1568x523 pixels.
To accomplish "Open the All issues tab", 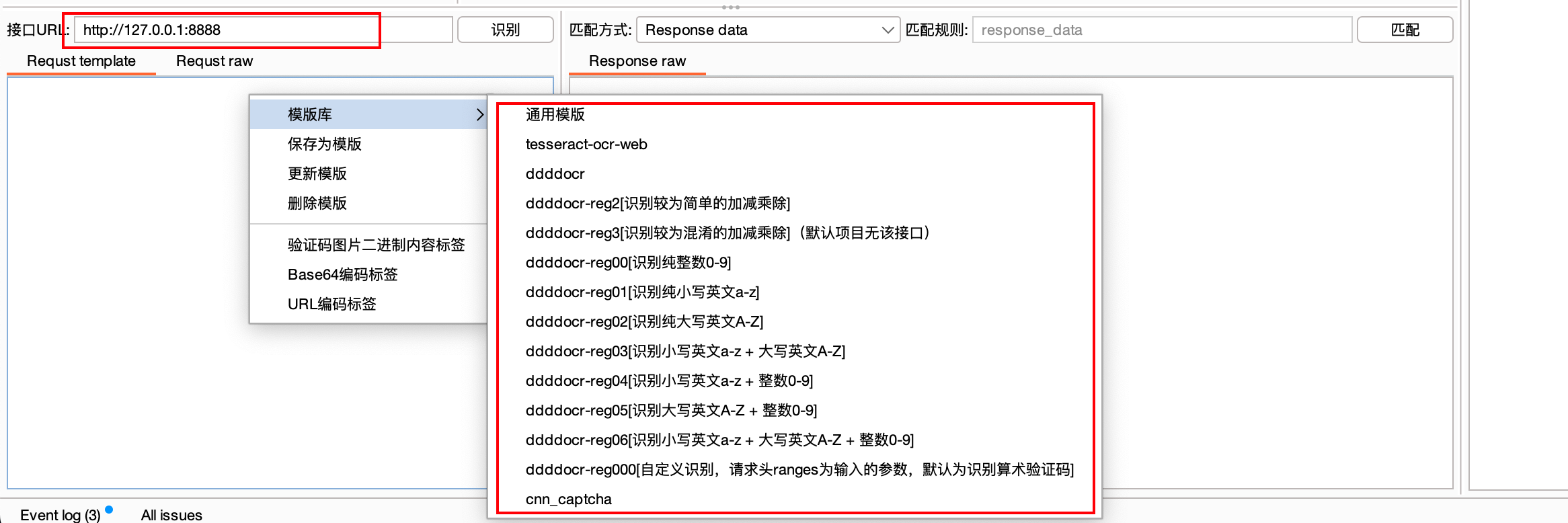I will coord(171,515).
